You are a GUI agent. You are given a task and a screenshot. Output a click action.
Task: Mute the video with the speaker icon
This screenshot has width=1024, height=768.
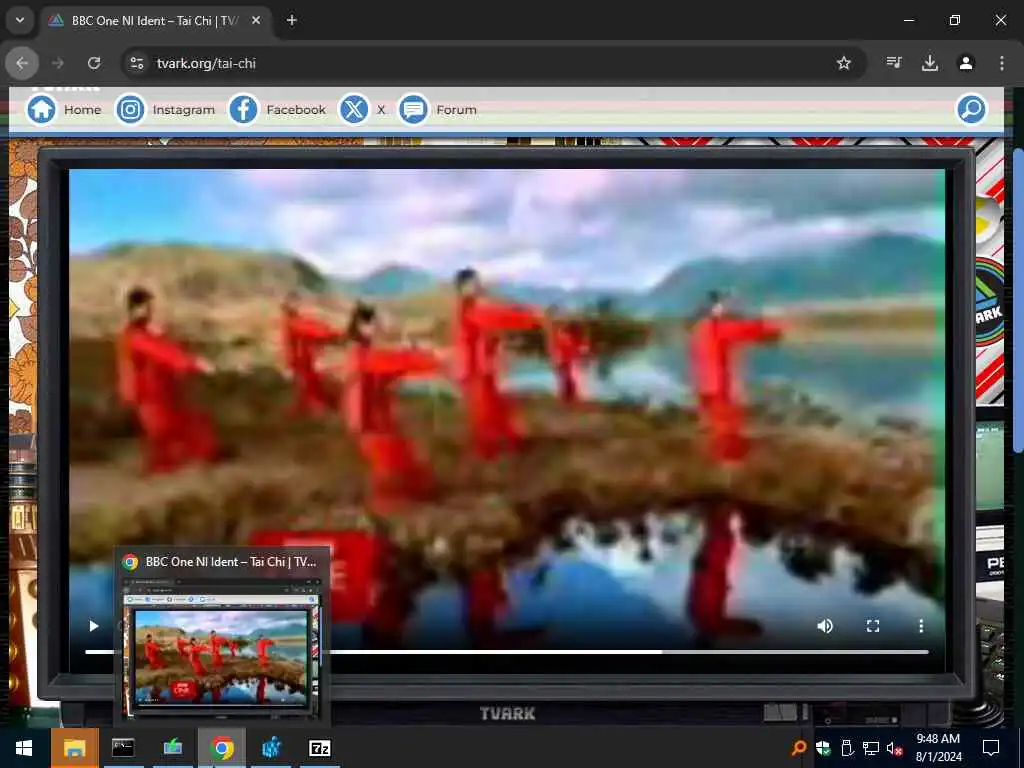(825, 626)
